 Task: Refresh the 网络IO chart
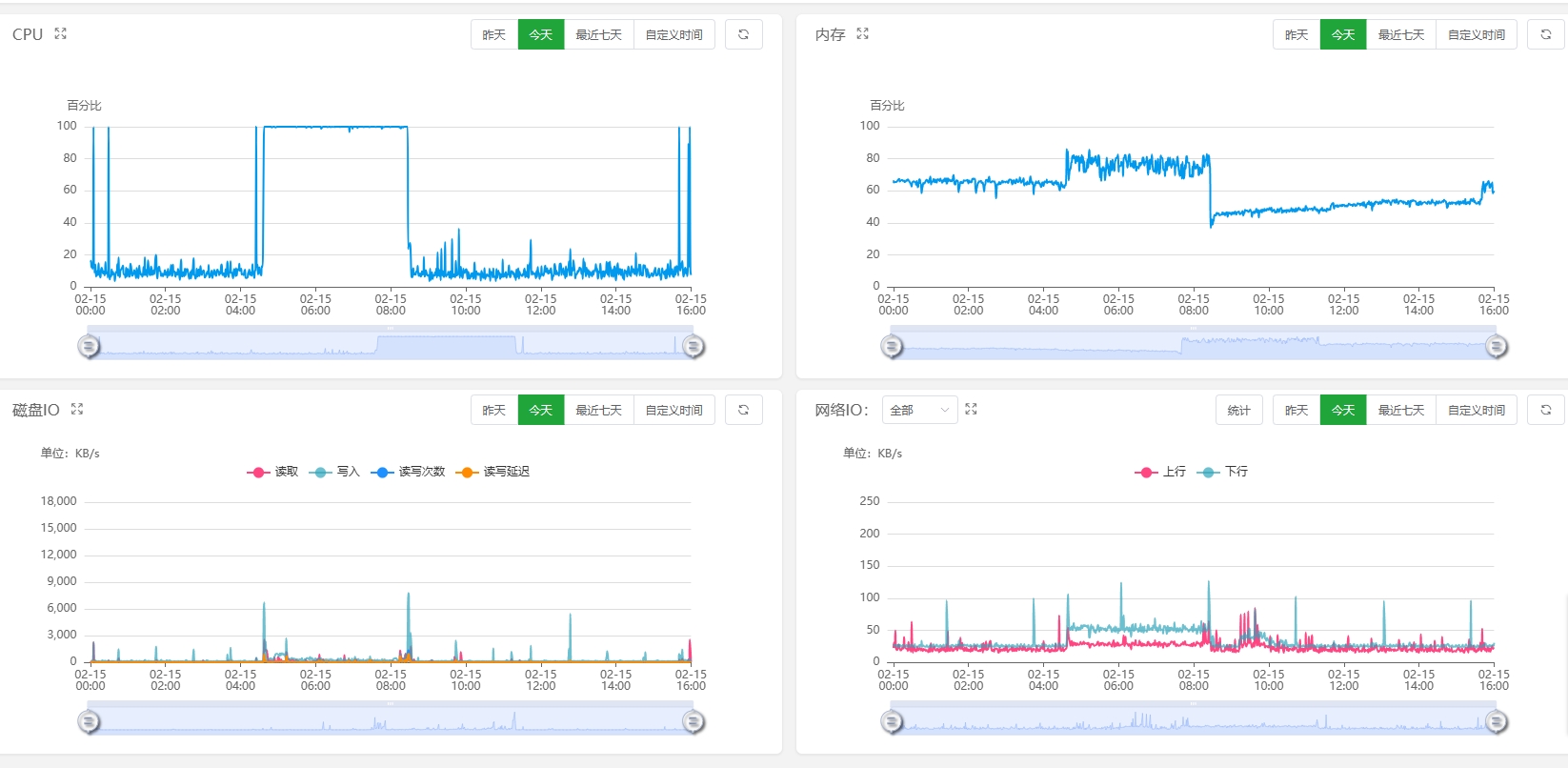(x=1546, y=410)
